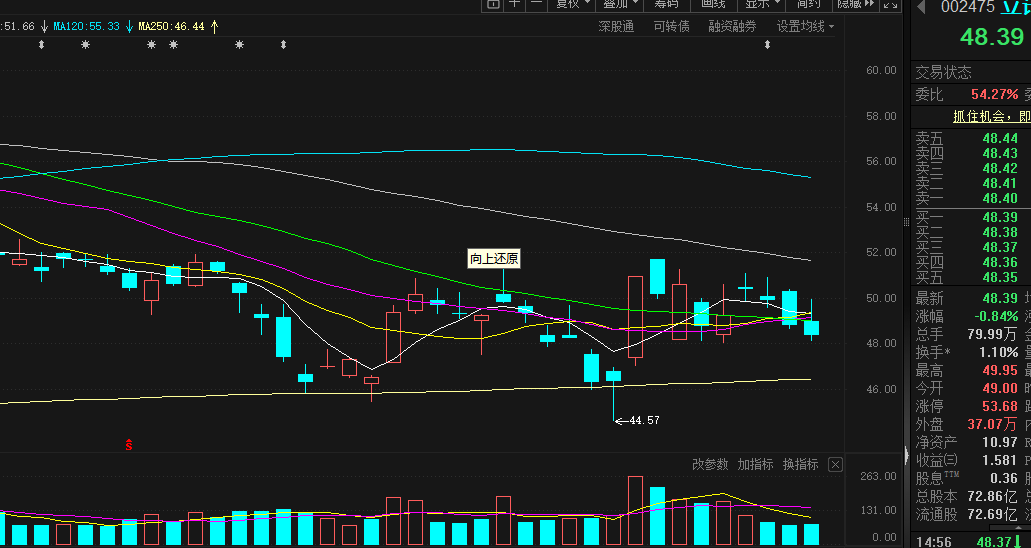The height and width of the screenshot is (548, 1031).
Task: Click the 向上还原 label on the chart
Action: (494, 259)
